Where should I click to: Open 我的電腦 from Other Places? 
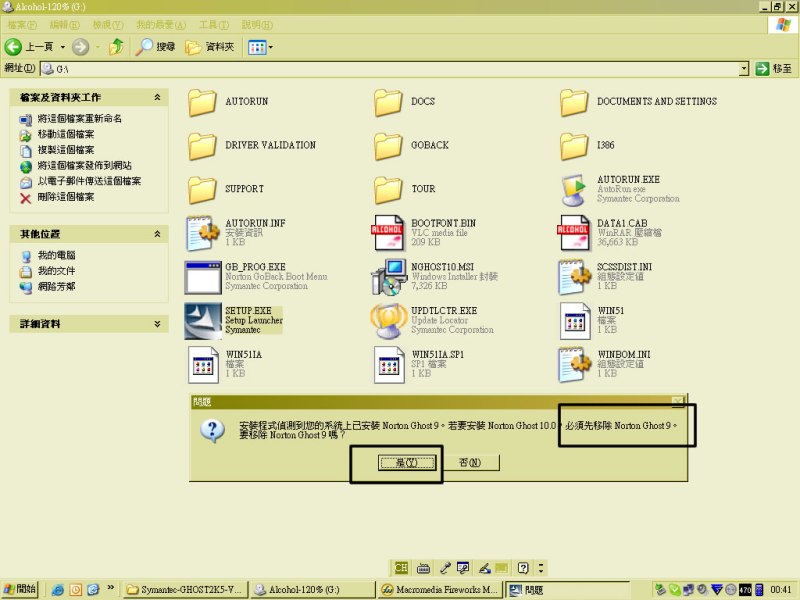[56, 255]
